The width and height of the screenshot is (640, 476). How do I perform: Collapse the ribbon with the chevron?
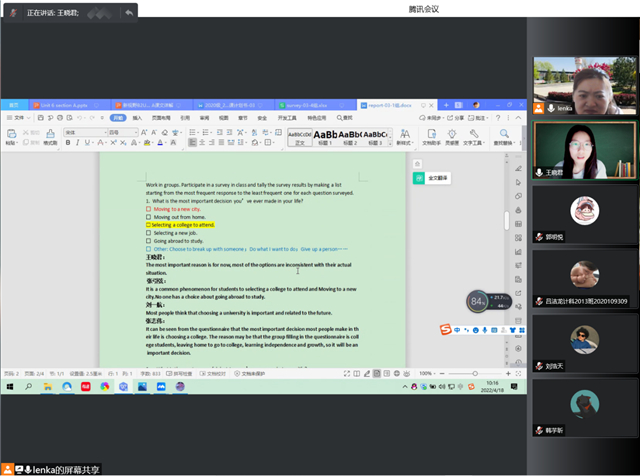click(x=518, y=118)
